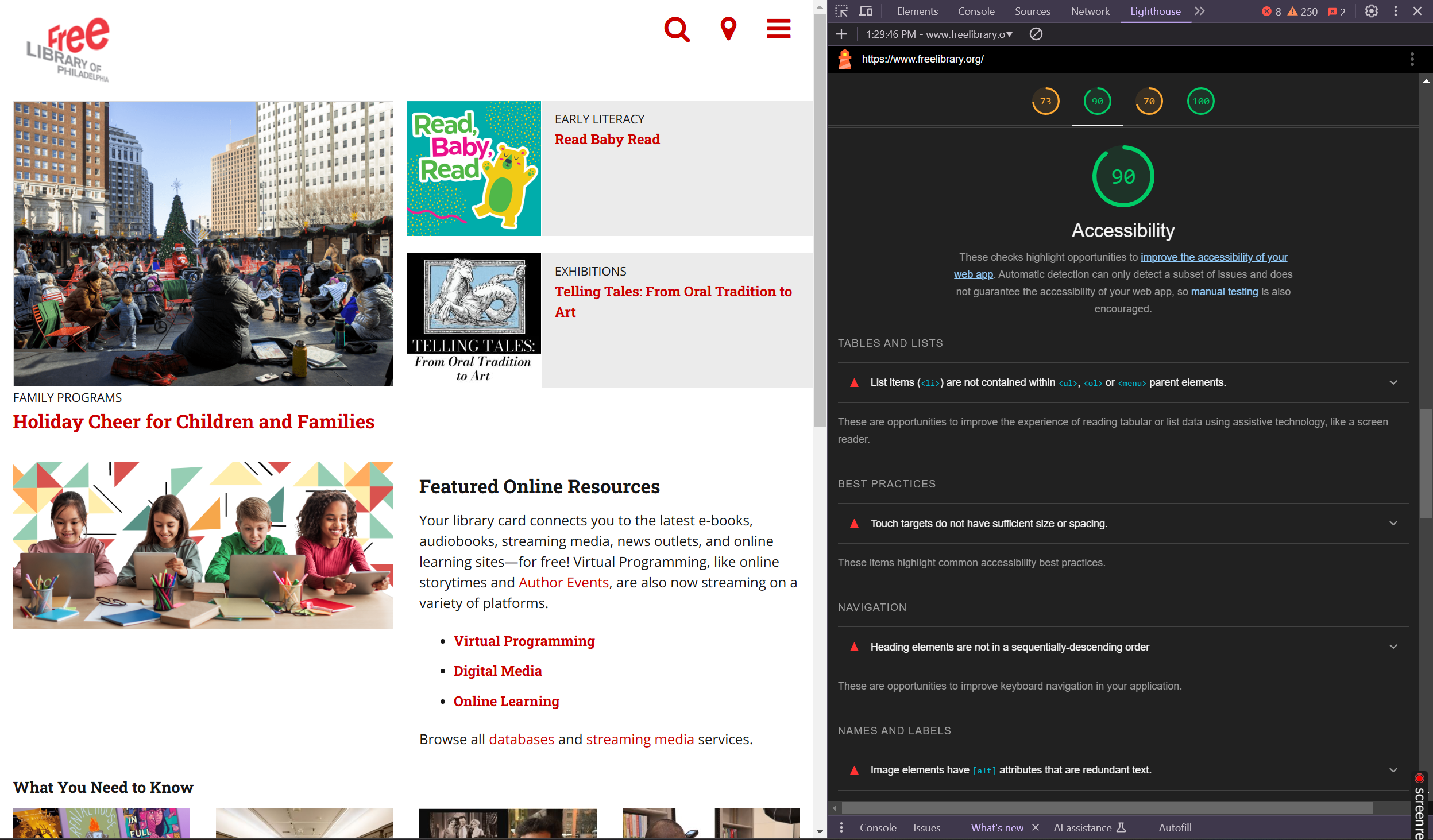Toggle the device toolbar icon
This screenshot has height=840, width=1433.
click(x=866, y=11)
